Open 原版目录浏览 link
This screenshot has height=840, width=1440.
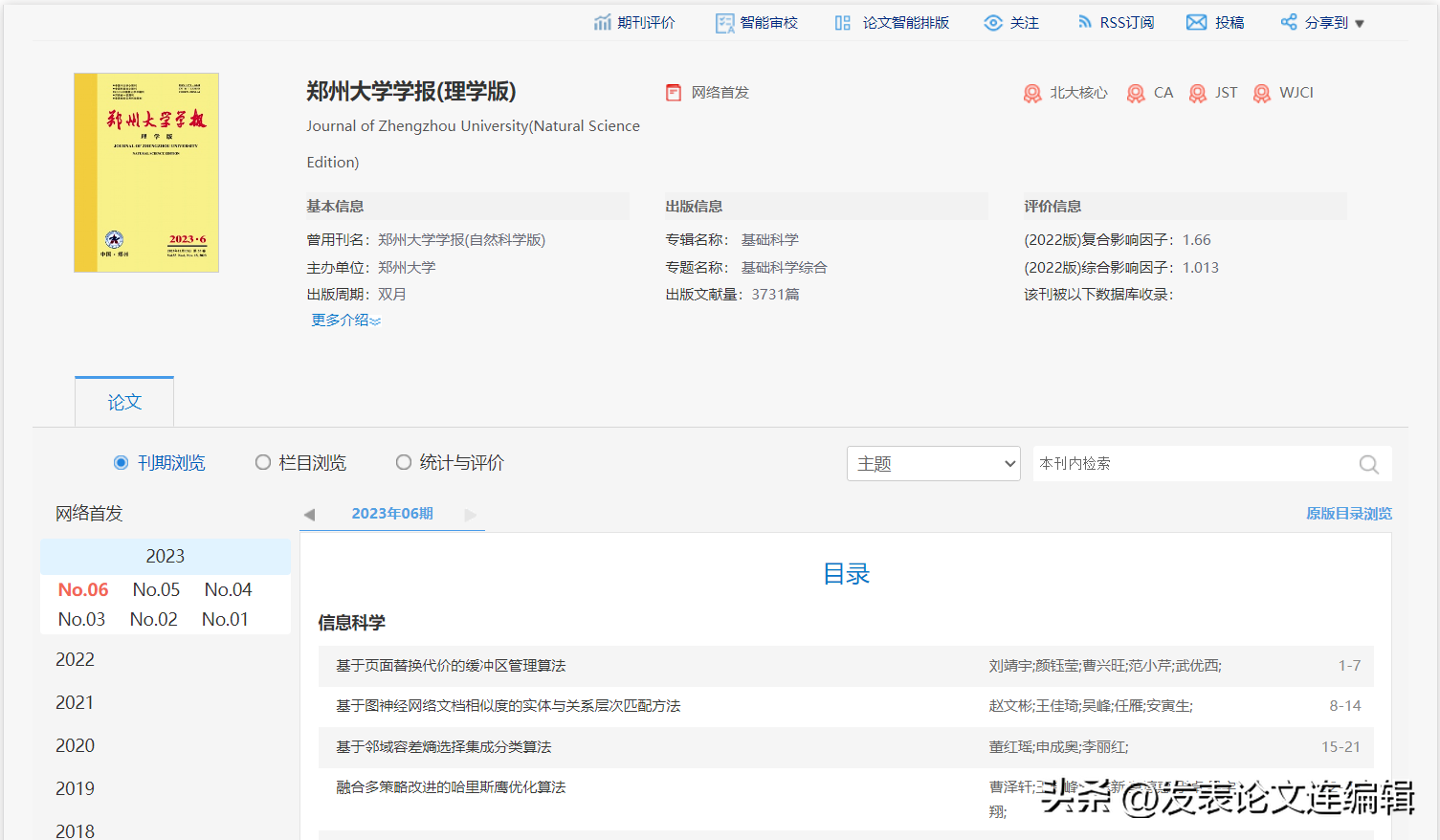coord(1349,514)
